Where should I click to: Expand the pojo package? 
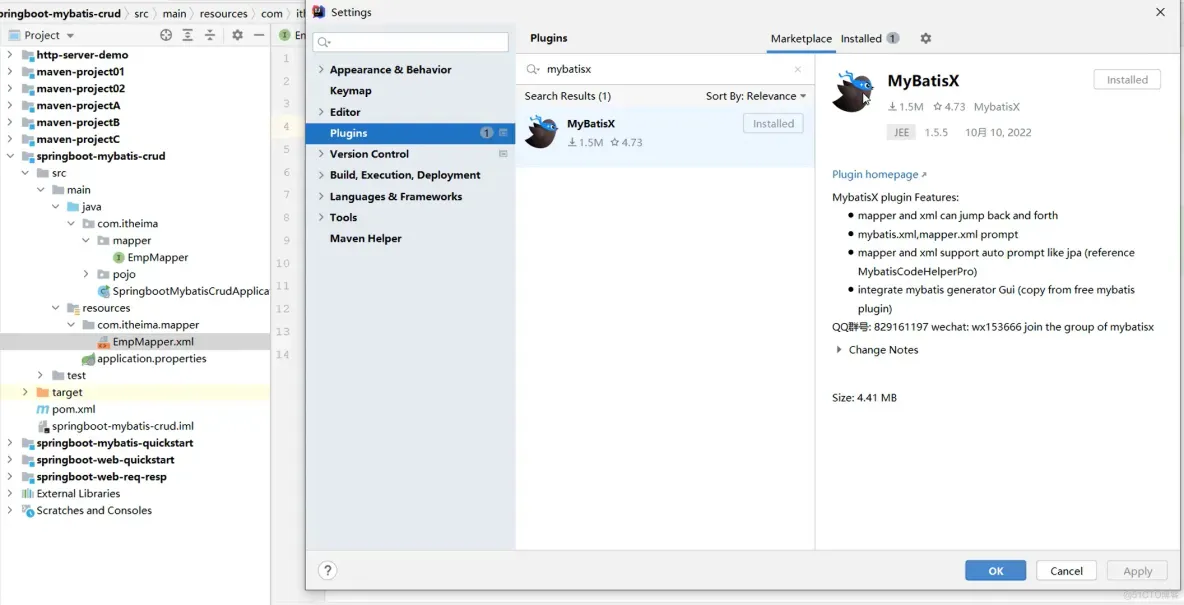[x=86, y=274]
